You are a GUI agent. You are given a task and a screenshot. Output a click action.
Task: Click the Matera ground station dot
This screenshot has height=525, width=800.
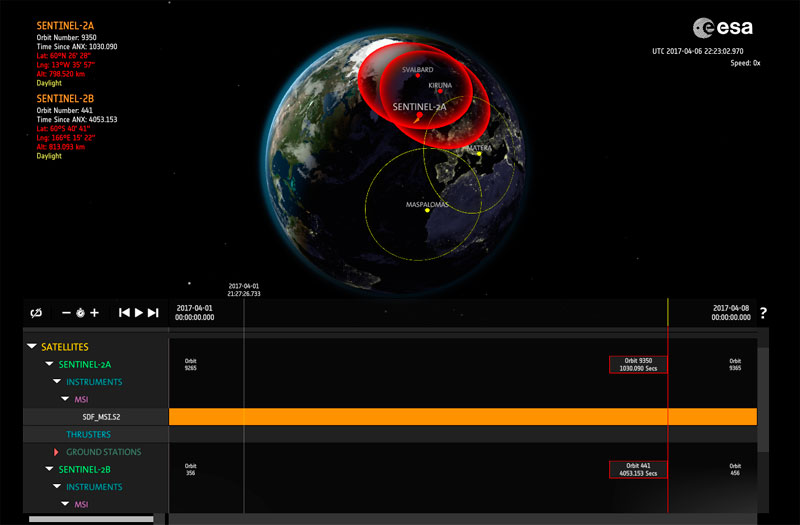(479, 154)
